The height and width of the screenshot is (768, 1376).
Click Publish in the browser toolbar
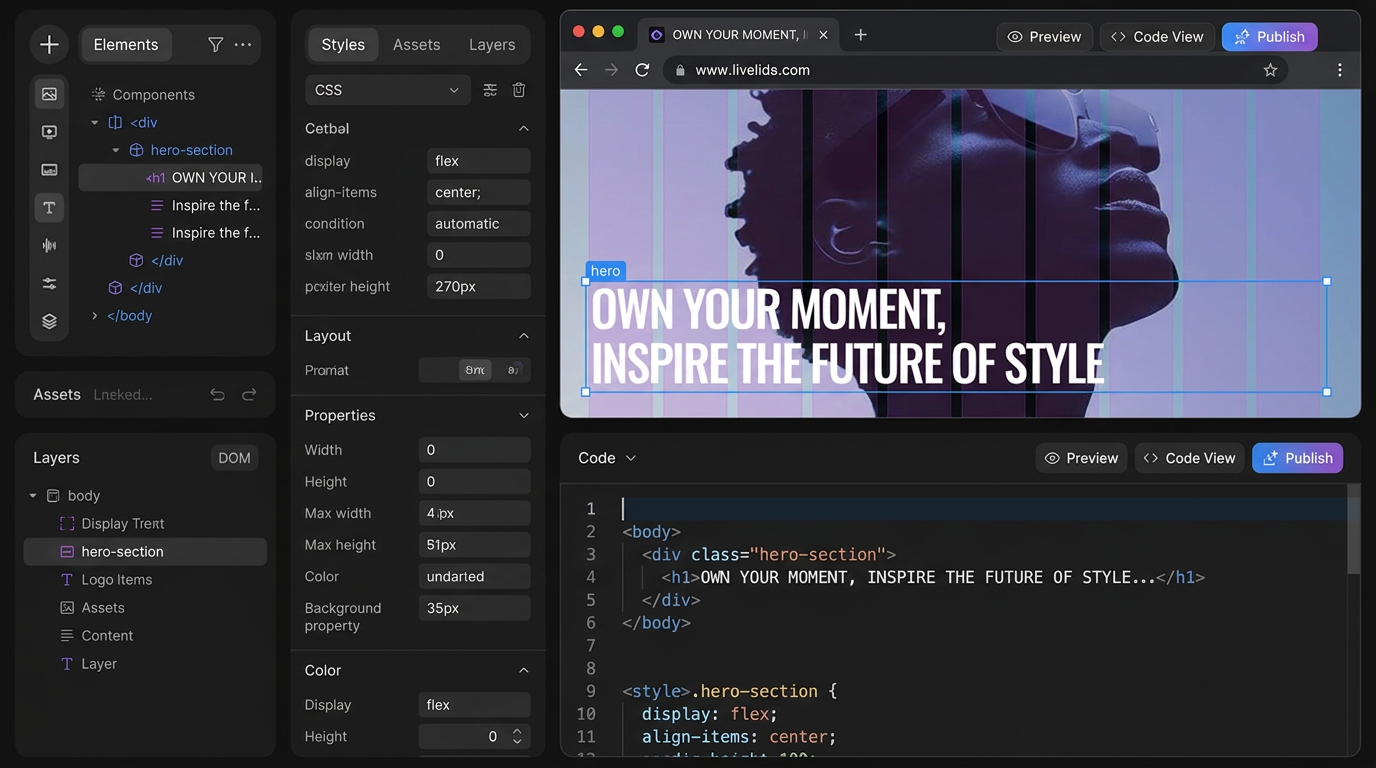[x=1270, y=37]
